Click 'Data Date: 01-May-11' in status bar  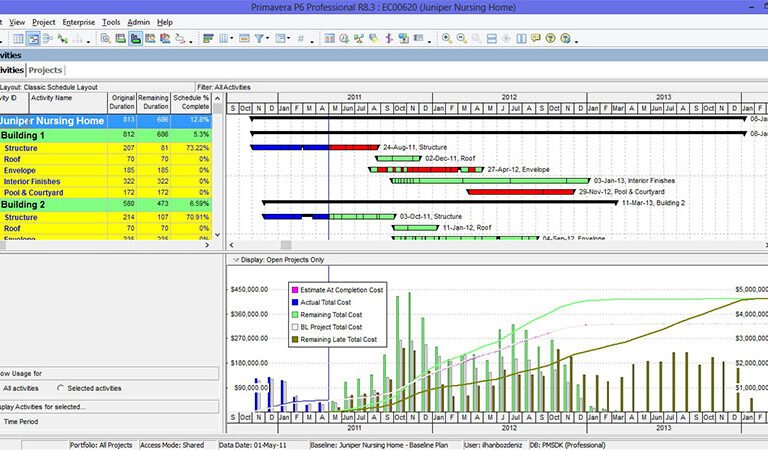253,445
